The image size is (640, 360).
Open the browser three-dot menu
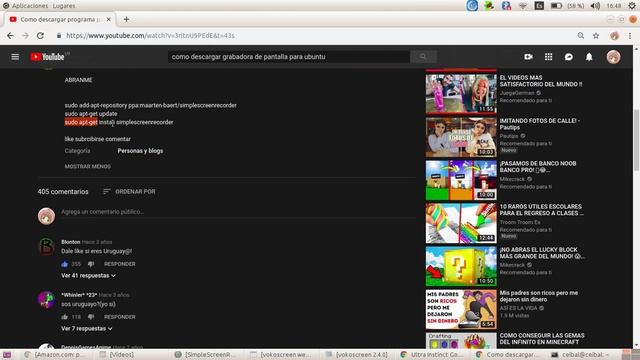pos(630,36)
